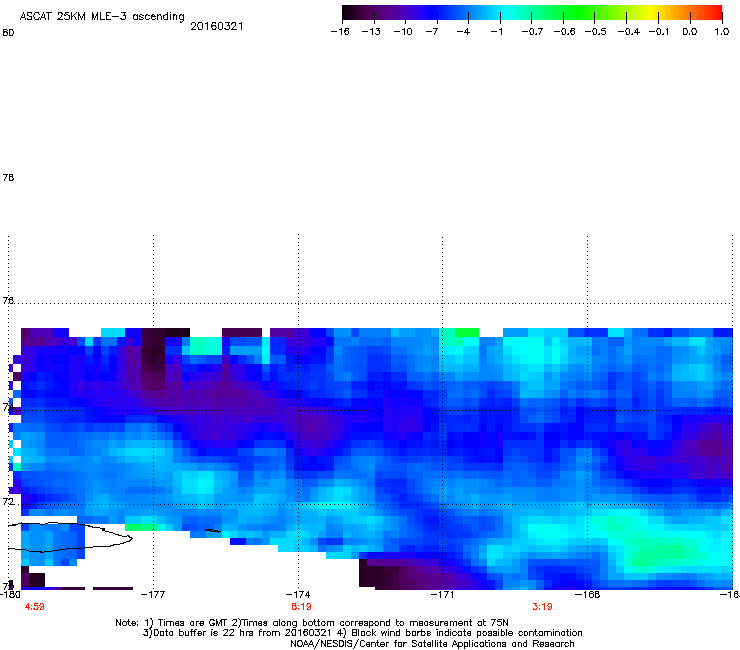Viewport: 740px width, 650px height.
Task: Click the '0.0' colorbar tick label
Action: click(x=690, y=32)
